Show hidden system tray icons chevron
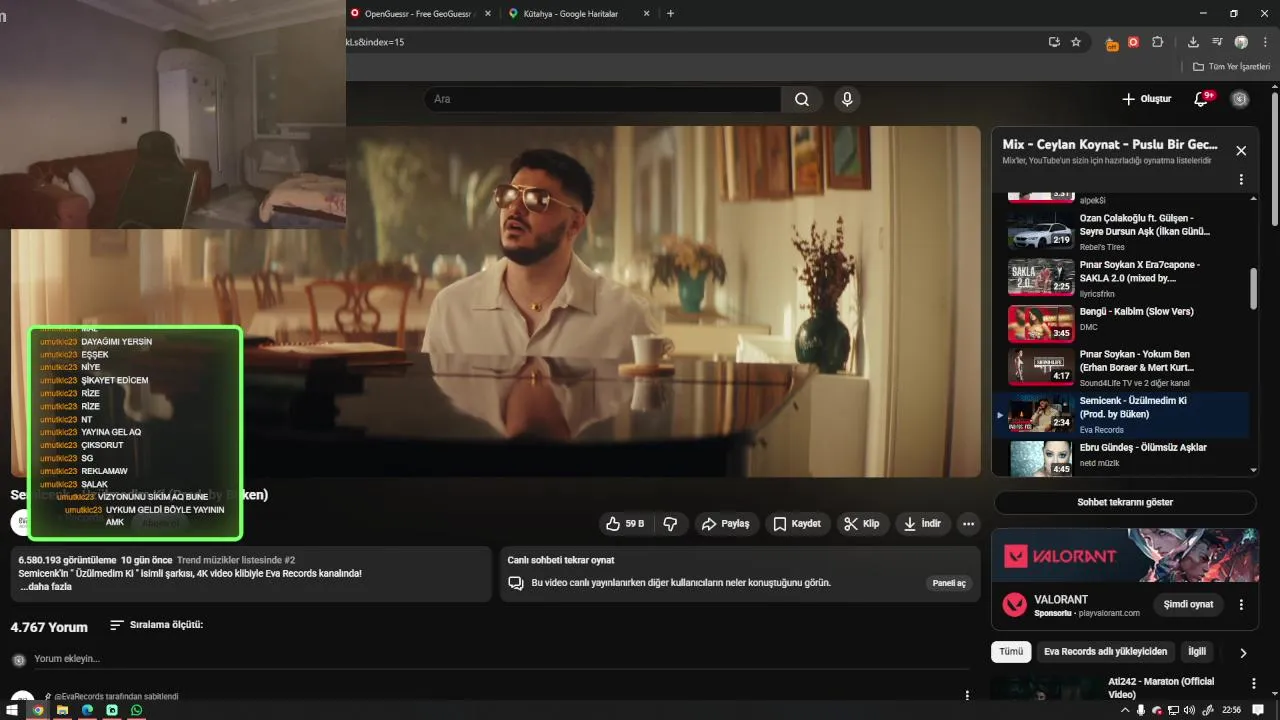The width and height of the screenshot is (1280, 720). tap(1125, 710)
